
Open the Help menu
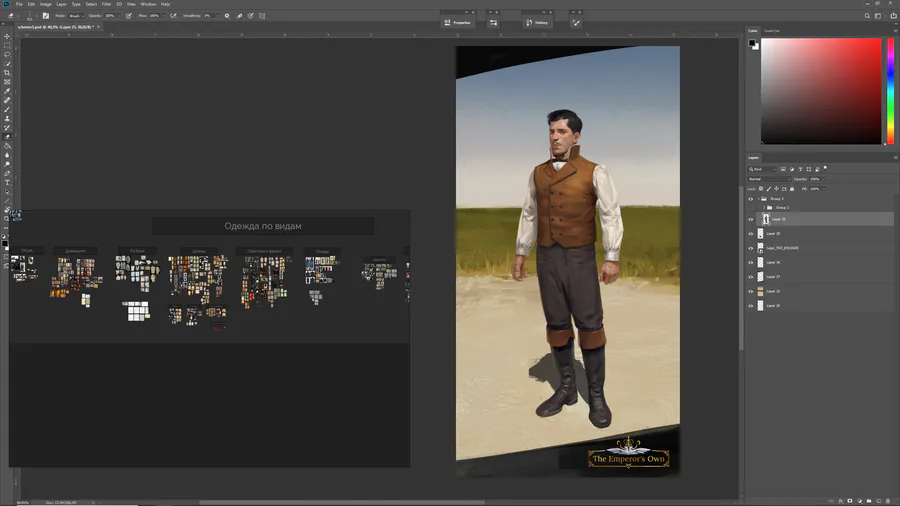tap(165, 4)
